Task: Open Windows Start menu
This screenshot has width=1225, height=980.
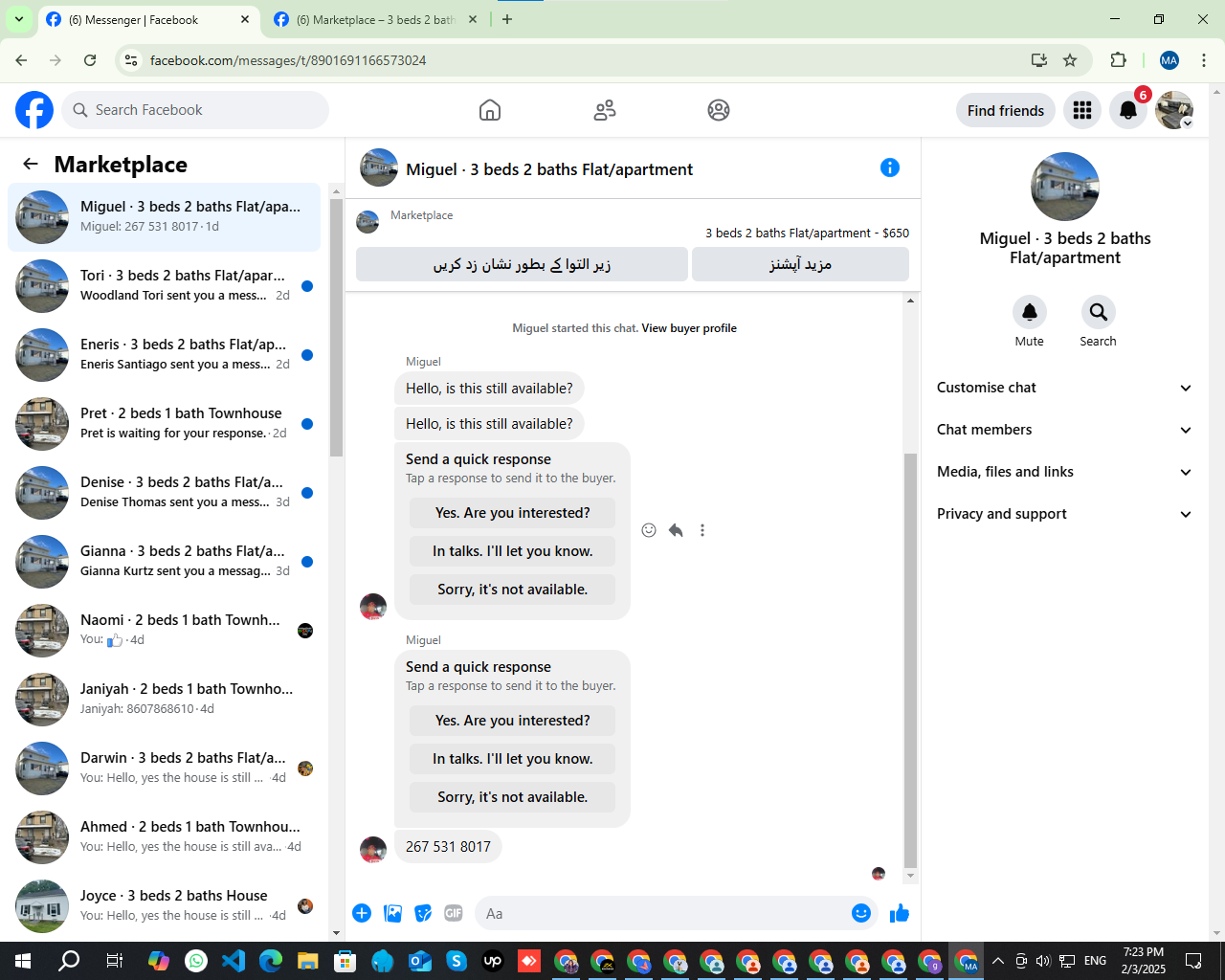Action: 23,961
